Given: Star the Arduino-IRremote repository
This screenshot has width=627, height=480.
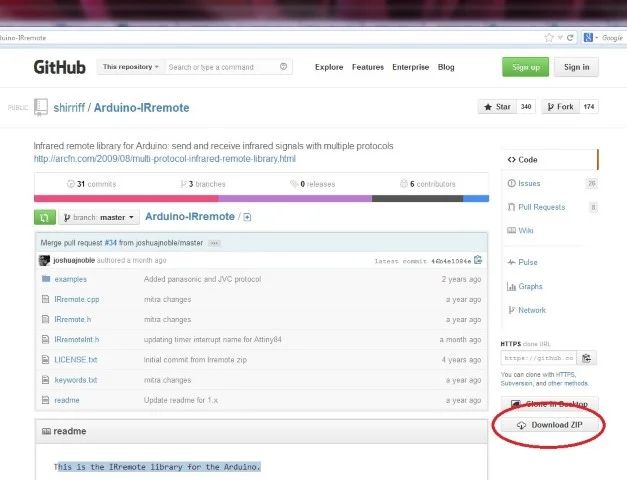Looking at the screenshot, I should click(x=497, y=107).
